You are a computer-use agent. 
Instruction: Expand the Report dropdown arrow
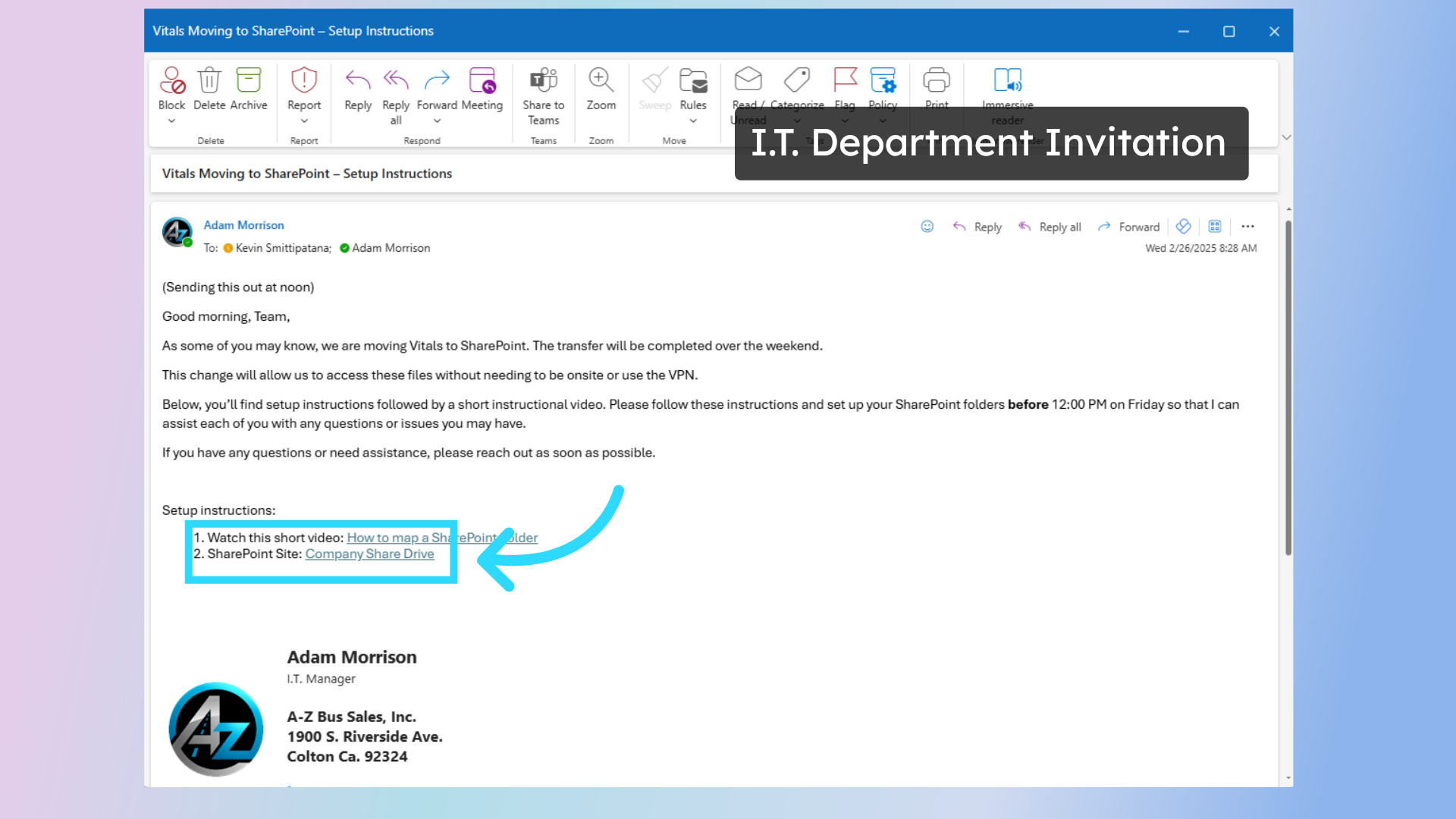tap(304, 121)
